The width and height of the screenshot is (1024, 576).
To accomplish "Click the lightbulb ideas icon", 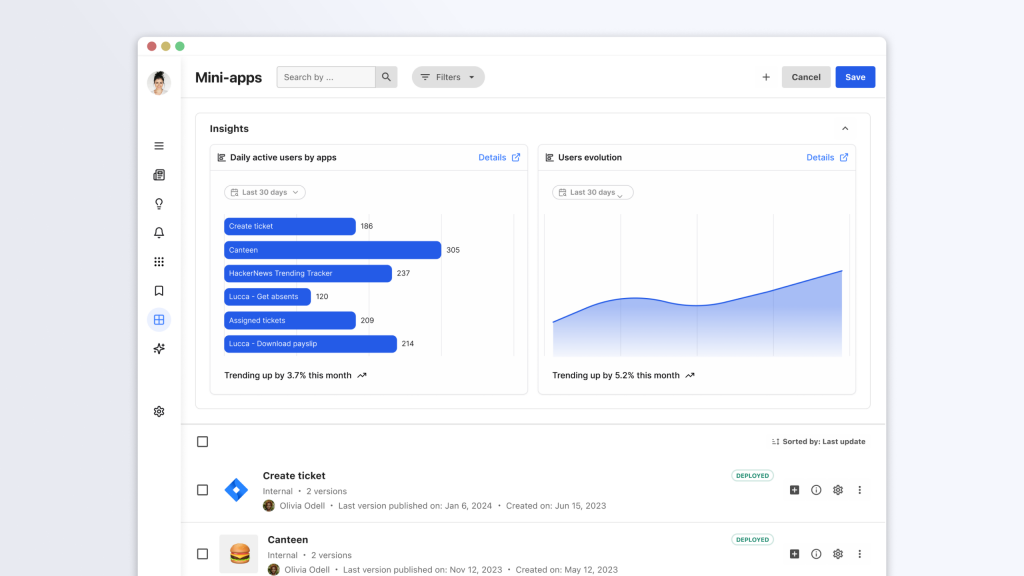I will [159, 204].
